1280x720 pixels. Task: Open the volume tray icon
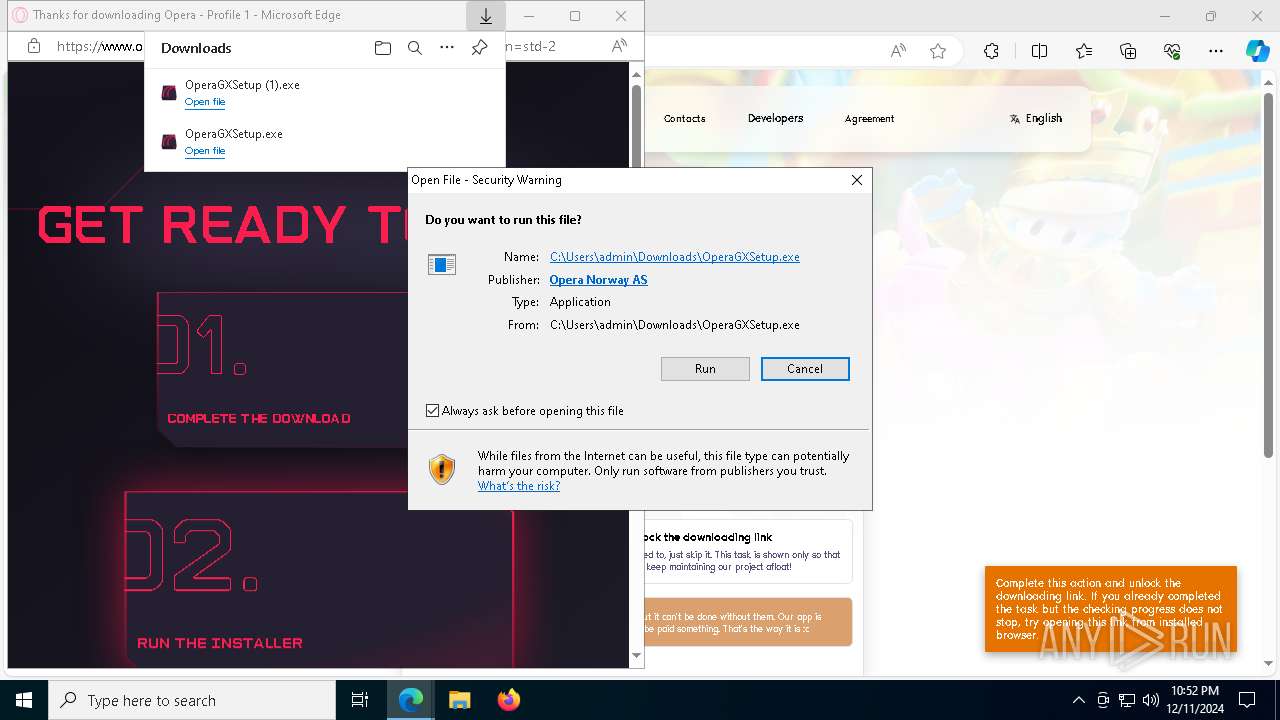click(x=1151, y=700)
